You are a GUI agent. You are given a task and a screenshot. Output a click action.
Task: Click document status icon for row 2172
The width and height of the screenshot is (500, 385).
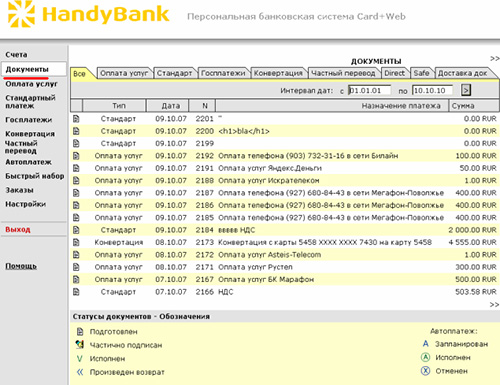coord(76,255)
